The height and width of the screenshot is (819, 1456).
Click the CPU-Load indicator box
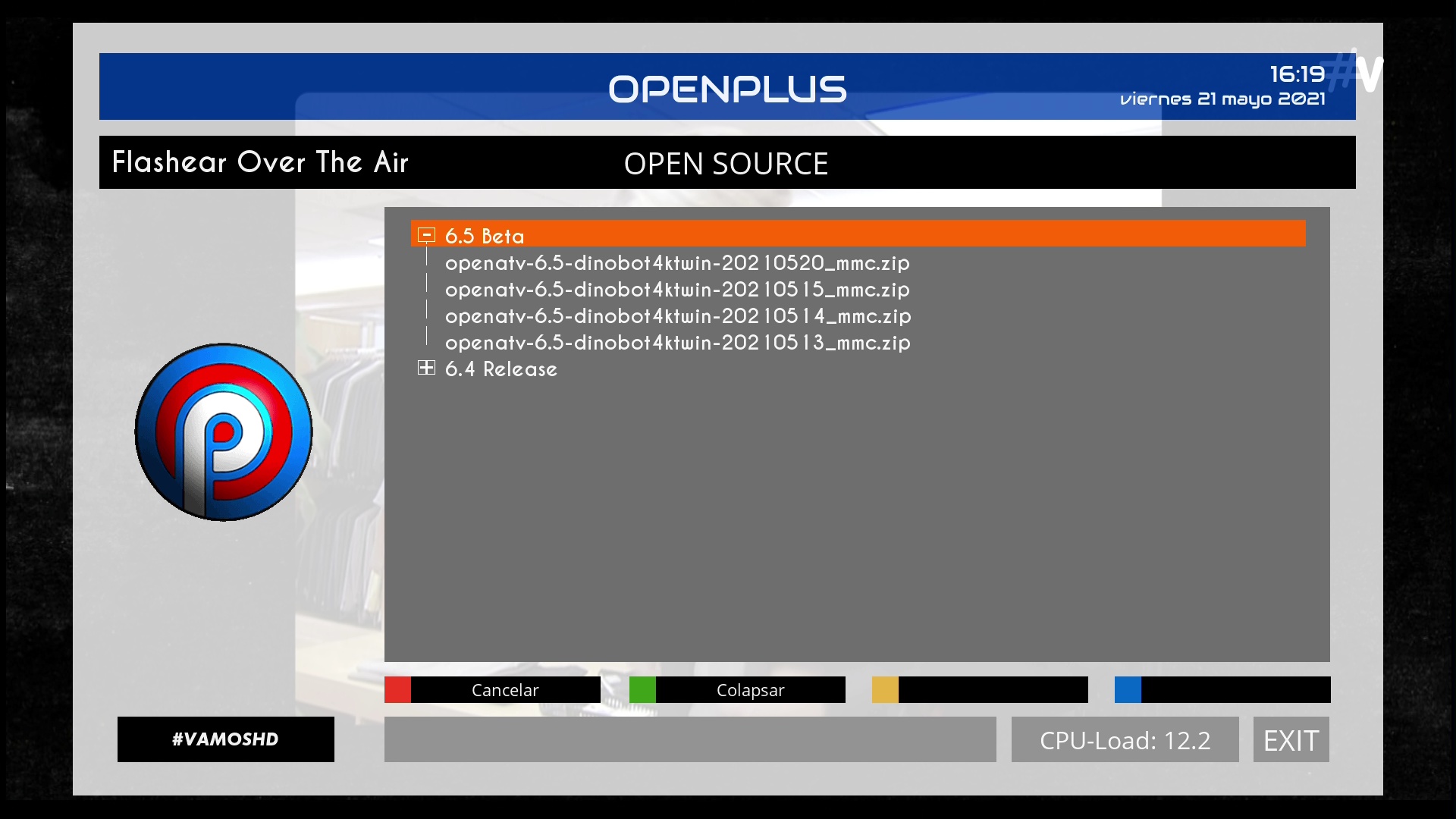1125,740
